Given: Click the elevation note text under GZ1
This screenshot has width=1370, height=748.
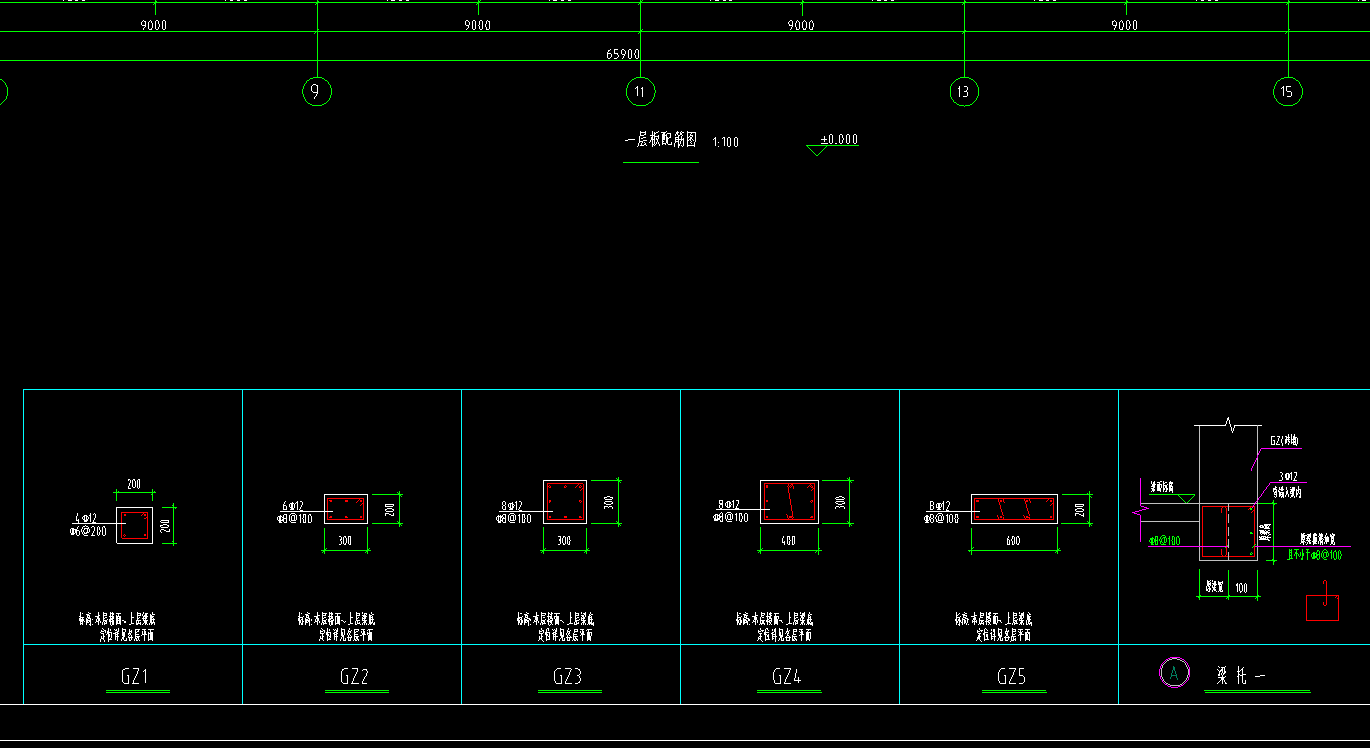Looking at the screenshot, I should pyautogui.click(x=117, y=627).
